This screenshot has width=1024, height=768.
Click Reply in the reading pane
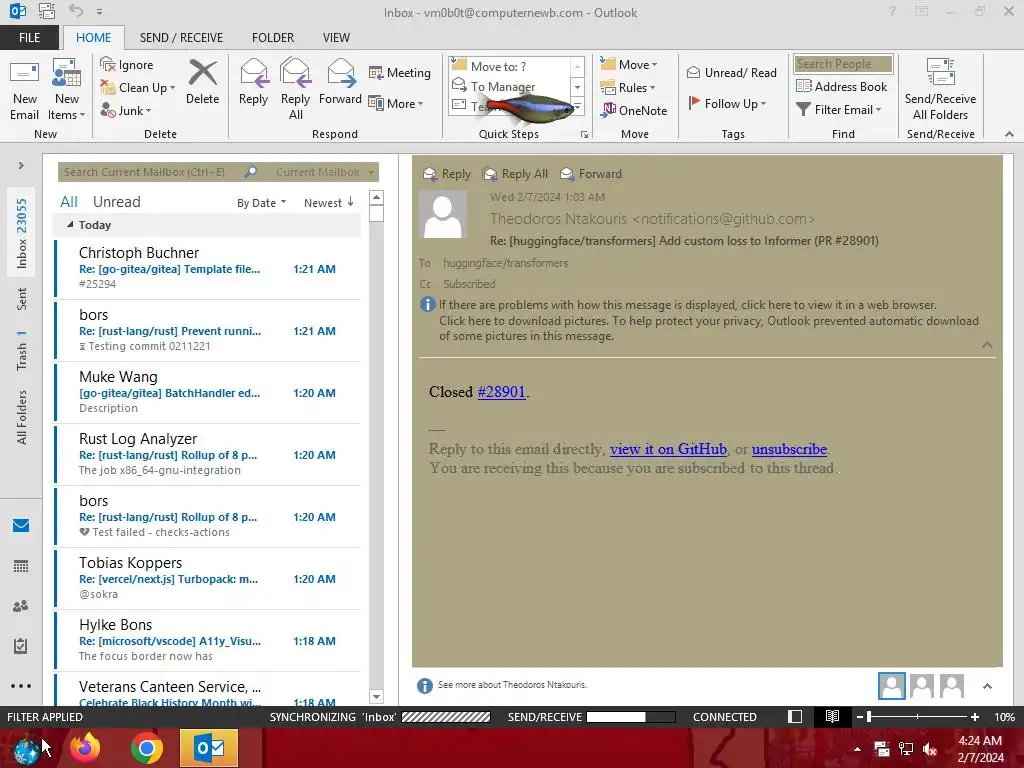click(x=447, y=174)
